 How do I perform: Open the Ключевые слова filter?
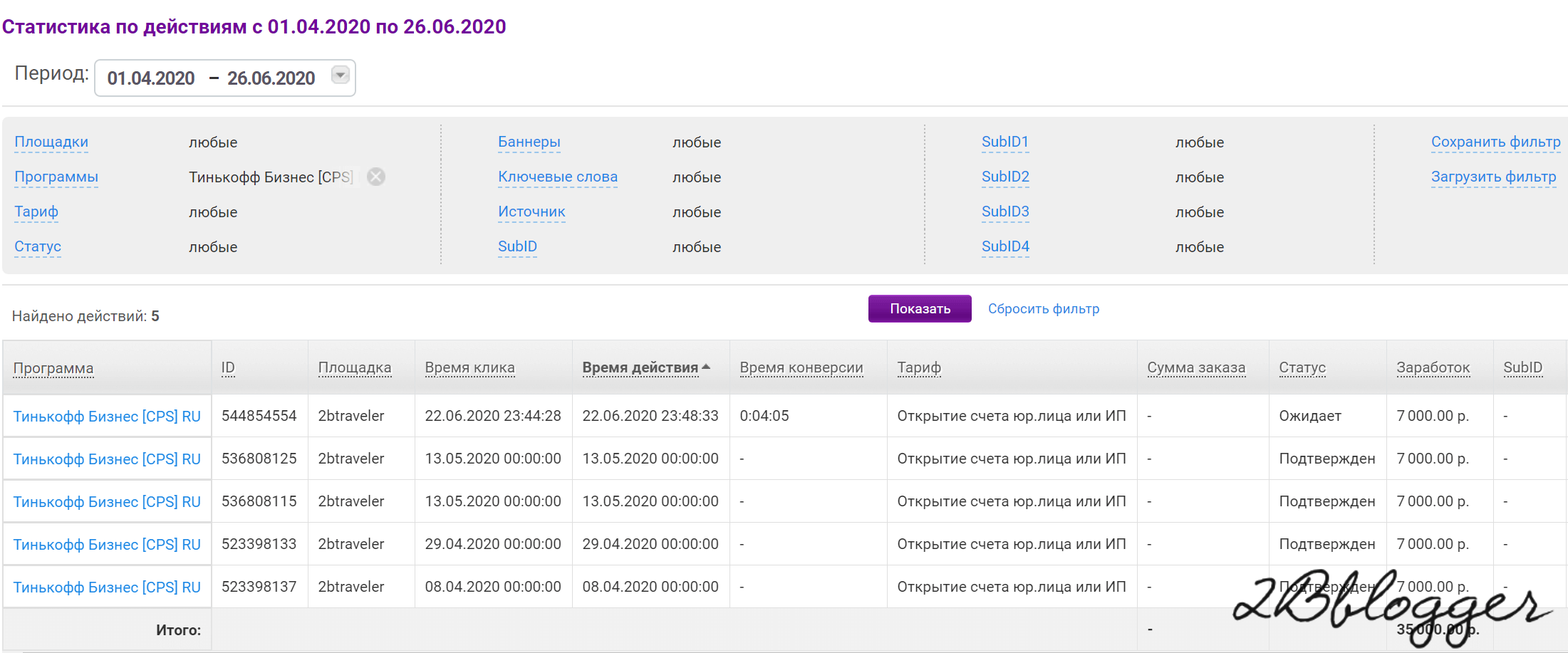[x=558, y=177]
